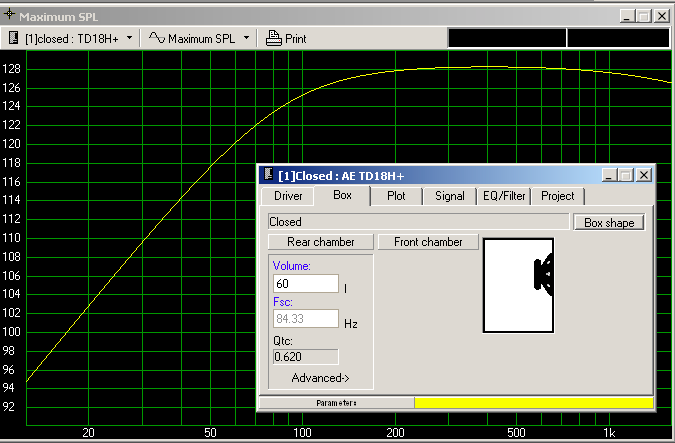Click the right black readout box in toolbar
This screenshot has width=675, height=443.
pyautogui.click(x=618, y=38)
